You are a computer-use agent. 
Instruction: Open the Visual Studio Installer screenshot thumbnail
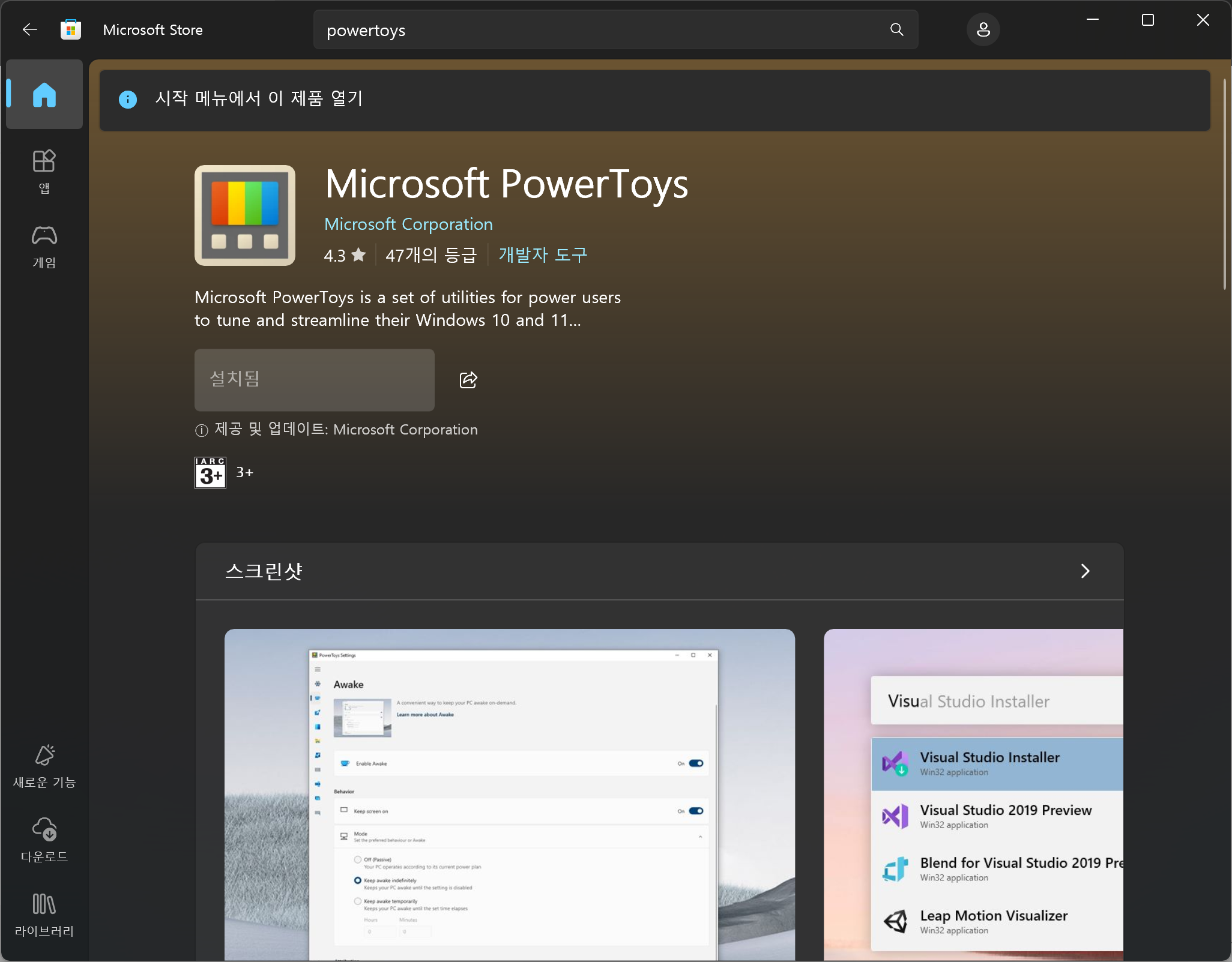(x=973, y=792)
